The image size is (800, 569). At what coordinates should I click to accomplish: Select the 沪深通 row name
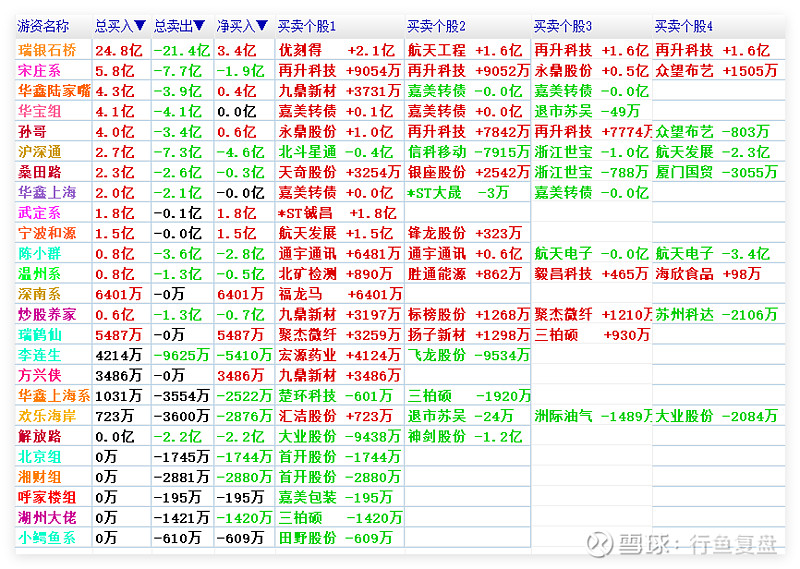(39, 152)
